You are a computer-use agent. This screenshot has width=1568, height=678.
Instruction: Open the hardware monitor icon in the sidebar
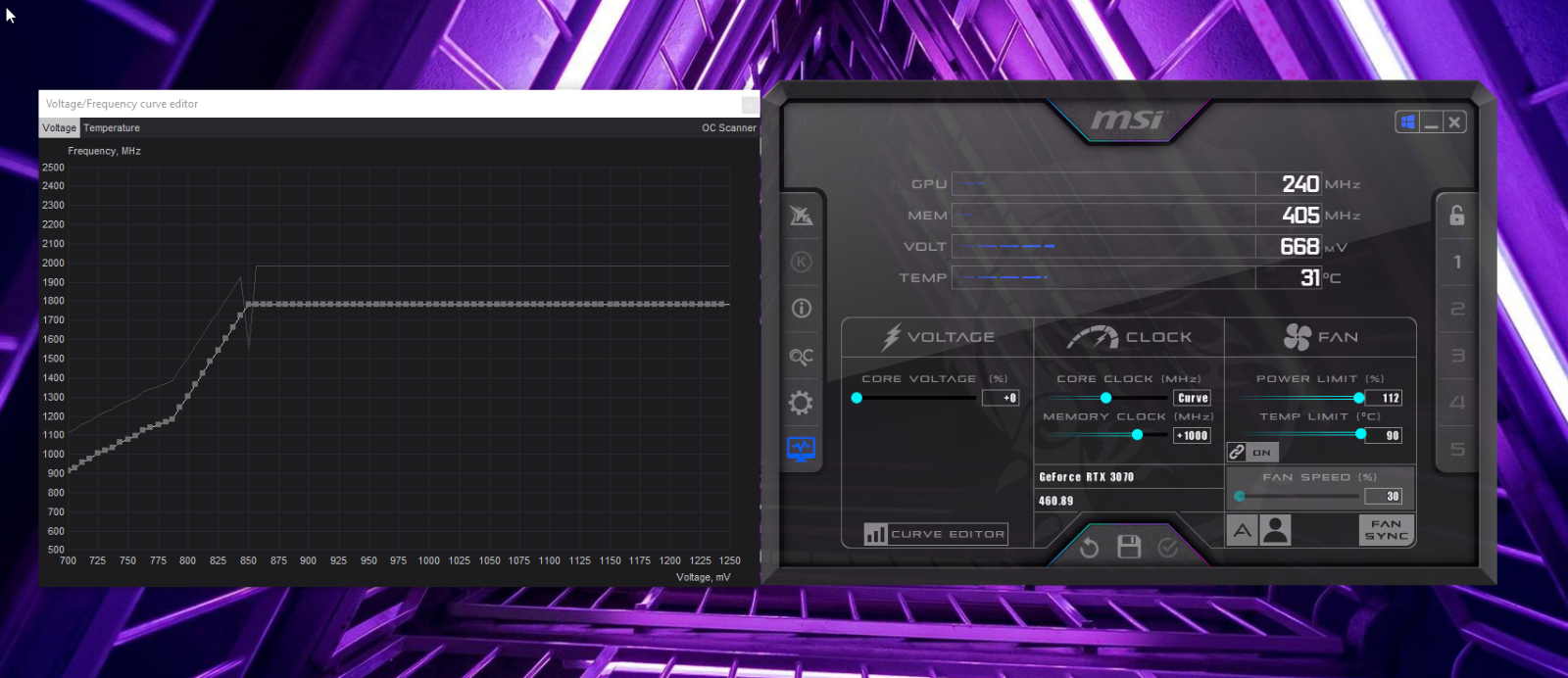[801, 450]
